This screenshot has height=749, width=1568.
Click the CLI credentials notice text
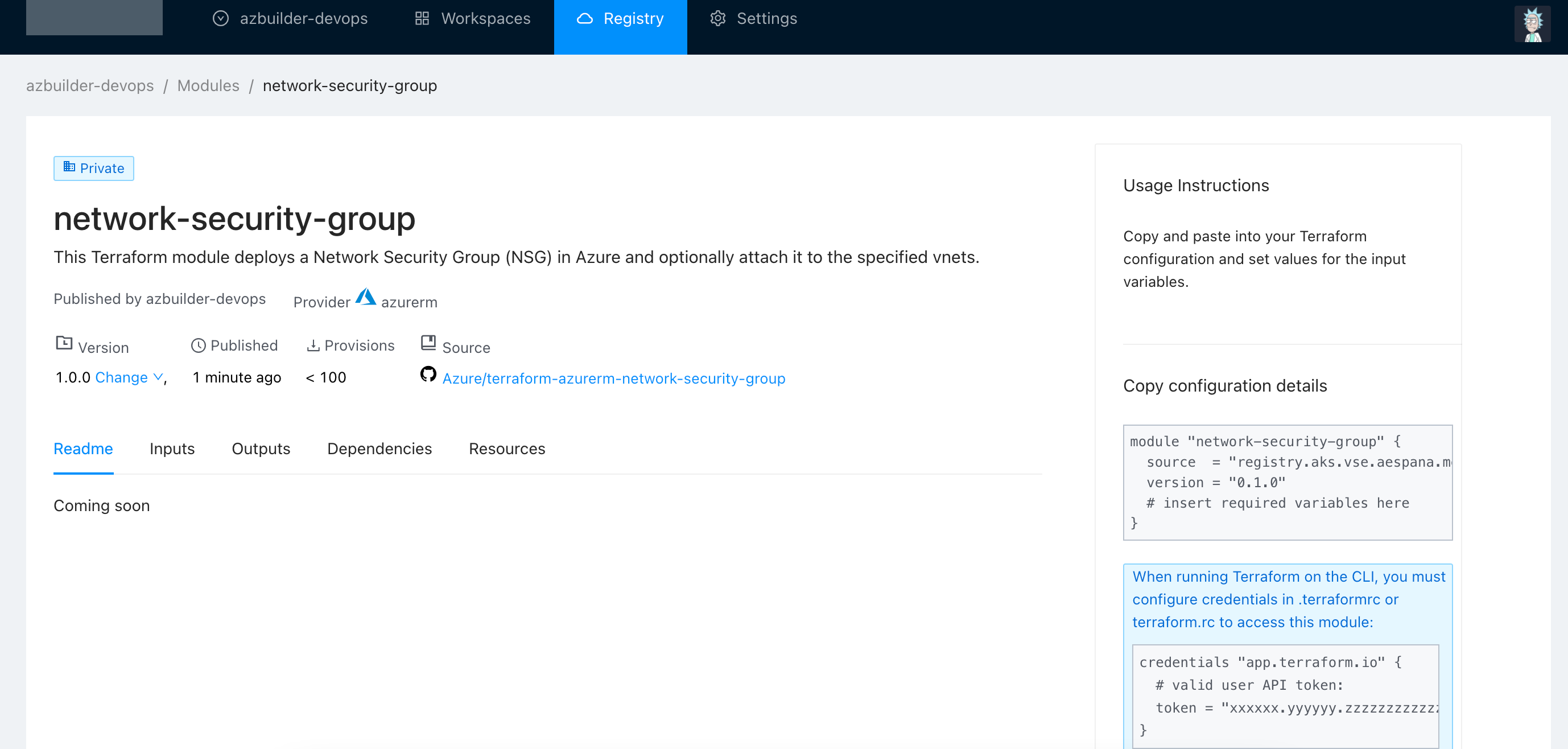click(1288, 599)
